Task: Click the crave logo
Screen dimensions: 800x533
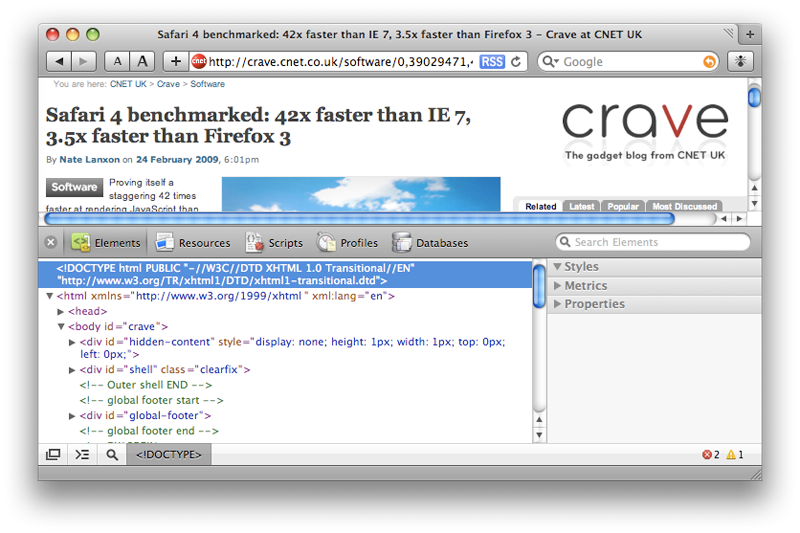Action: [645, 121]
